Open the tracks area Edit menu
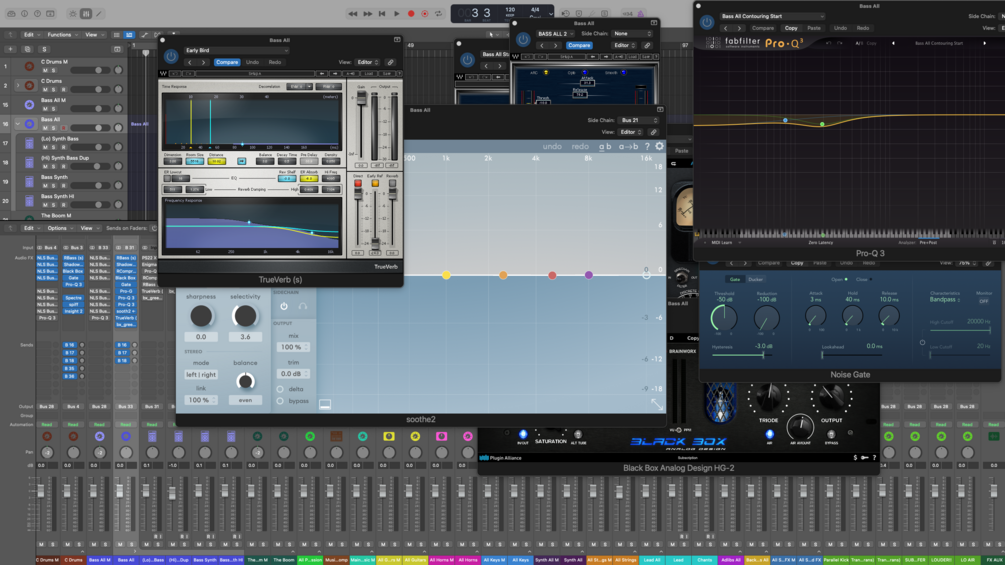 pyautogui.click(x=30, y=35)
